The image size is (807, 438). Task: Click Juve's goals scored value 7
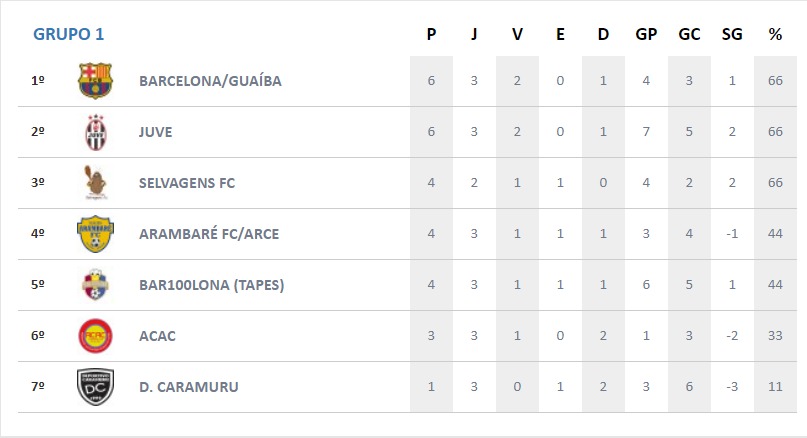pos(646,132)
